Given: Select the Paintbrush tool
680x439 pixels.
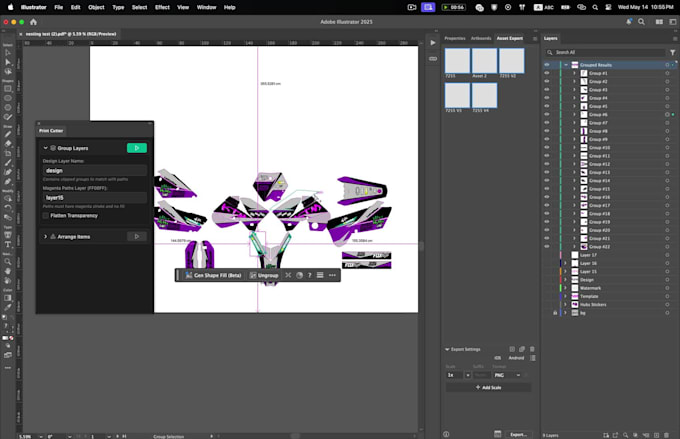Looking at the screenshot, I should (x=7, y=163).
